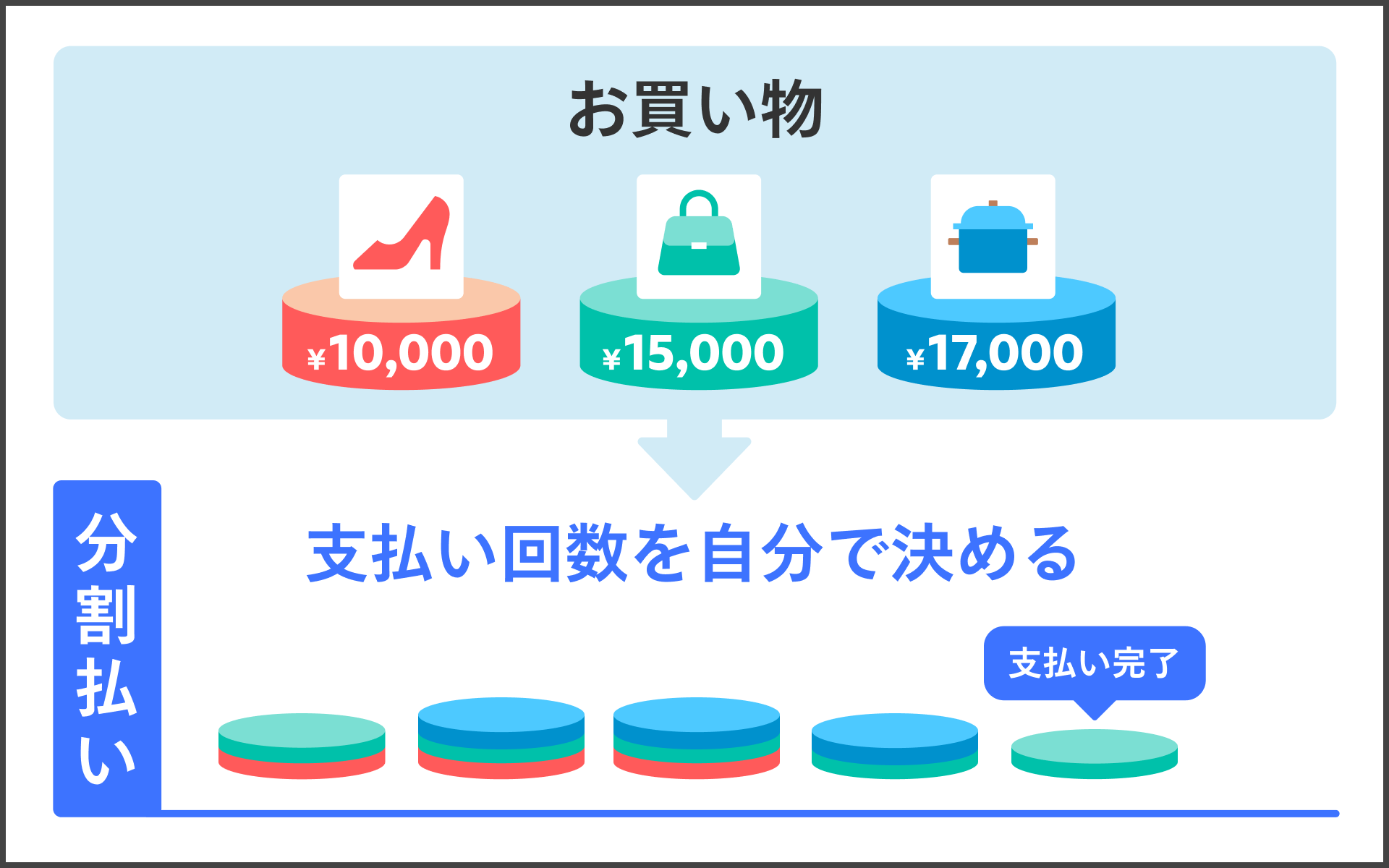The image size is (1389, 868).
Task: Click the downward arrow between sections
Action: point(694,455)
